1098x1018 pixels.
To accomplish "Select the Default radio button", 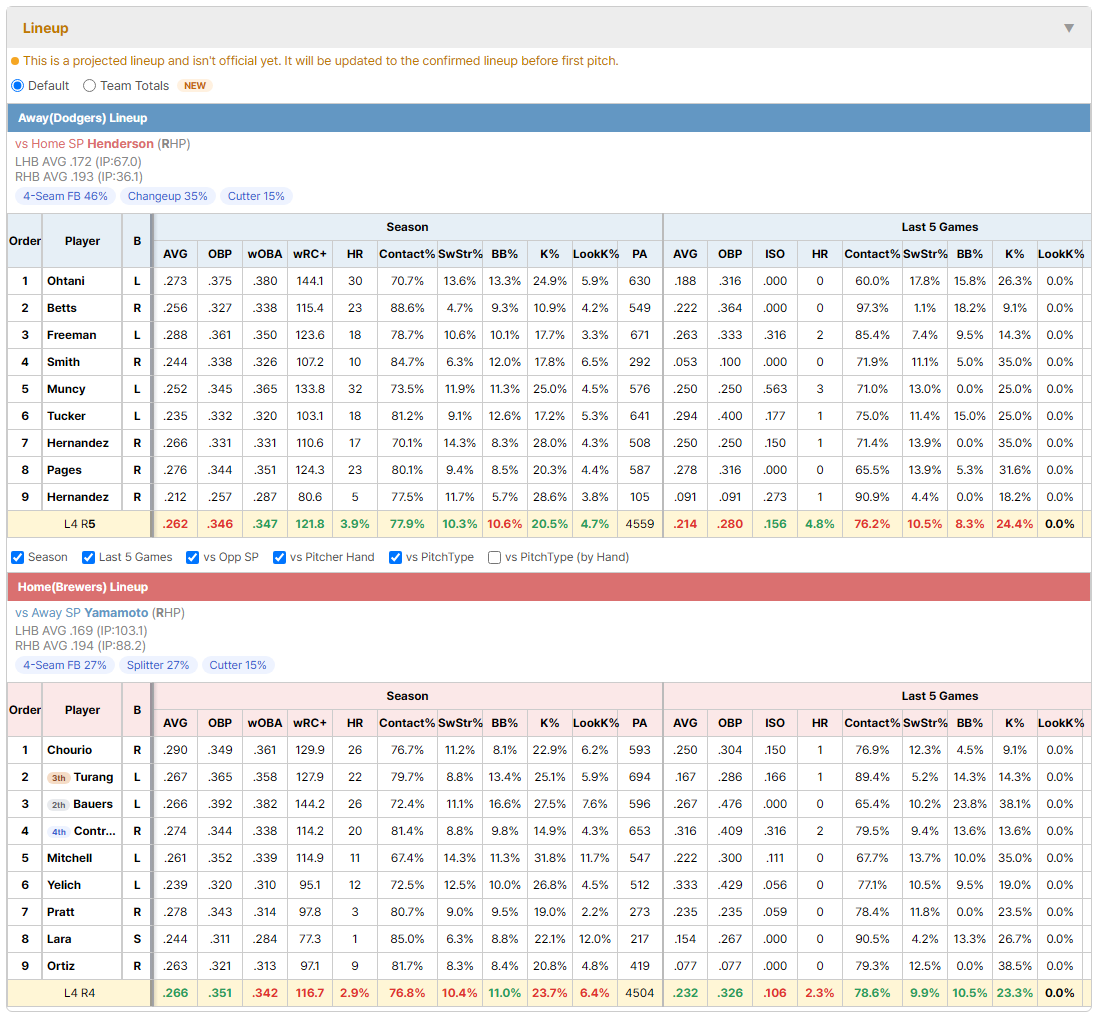I will pos(18,85).
